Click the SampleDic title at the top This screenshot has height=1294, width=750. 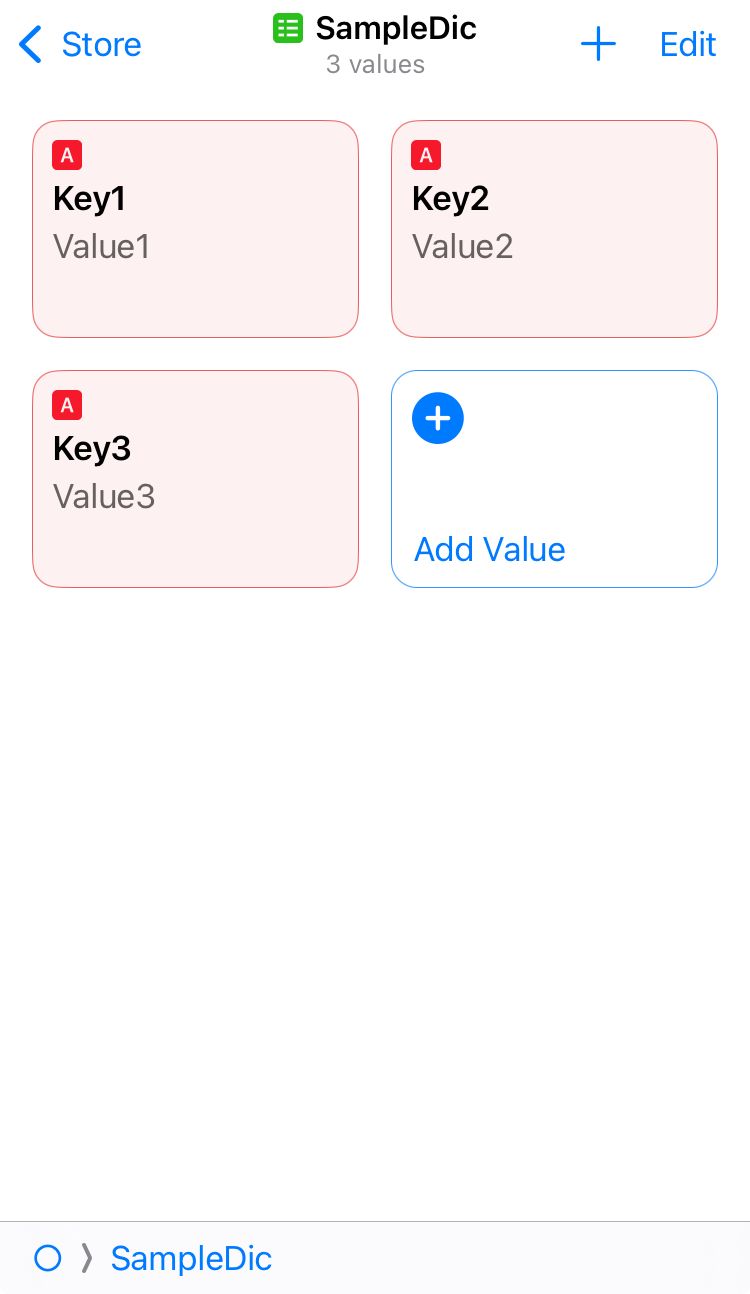point(395,28)
